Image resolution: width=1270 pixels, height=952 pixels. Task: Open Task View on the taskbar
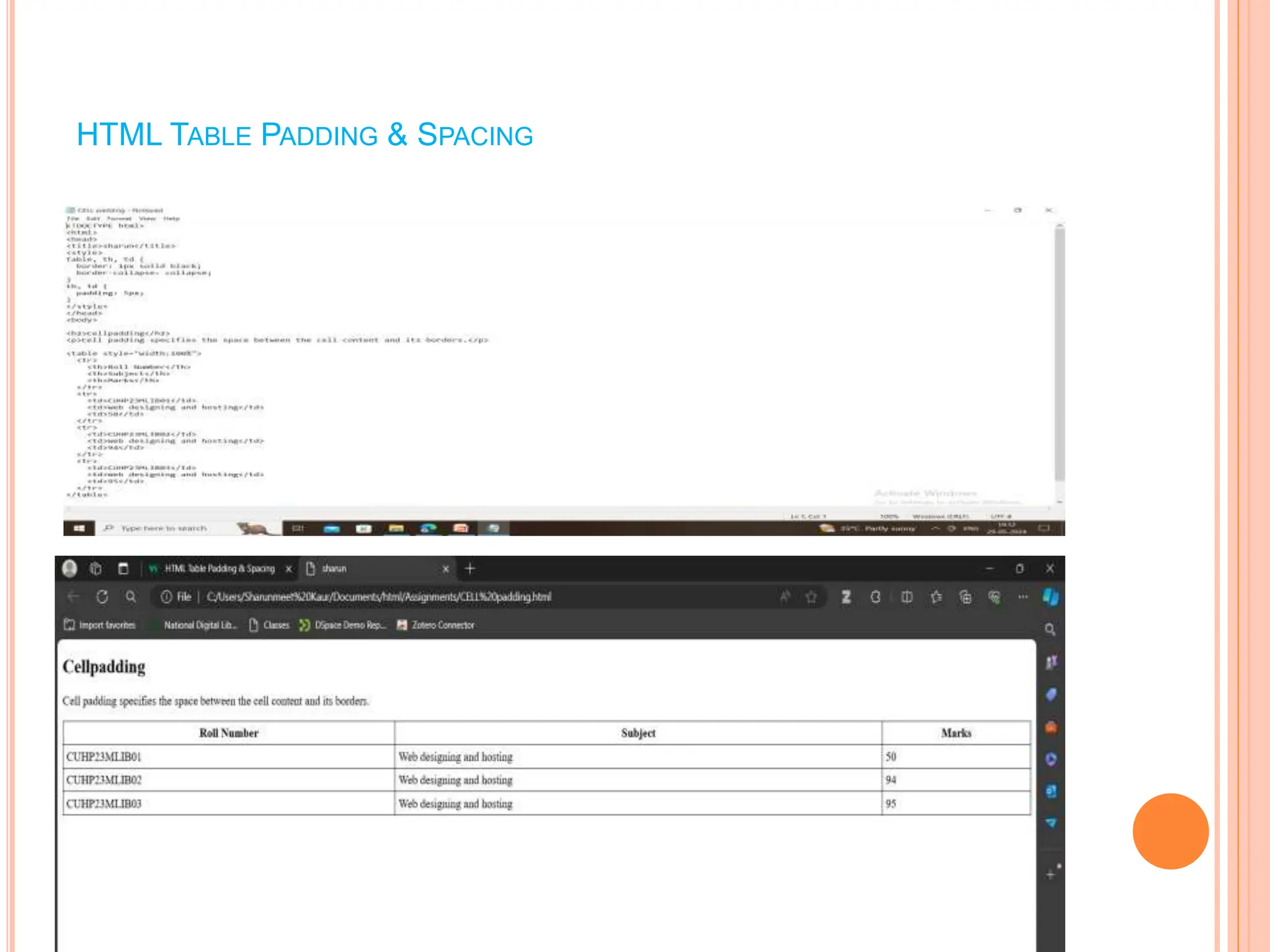coord(298,528)
